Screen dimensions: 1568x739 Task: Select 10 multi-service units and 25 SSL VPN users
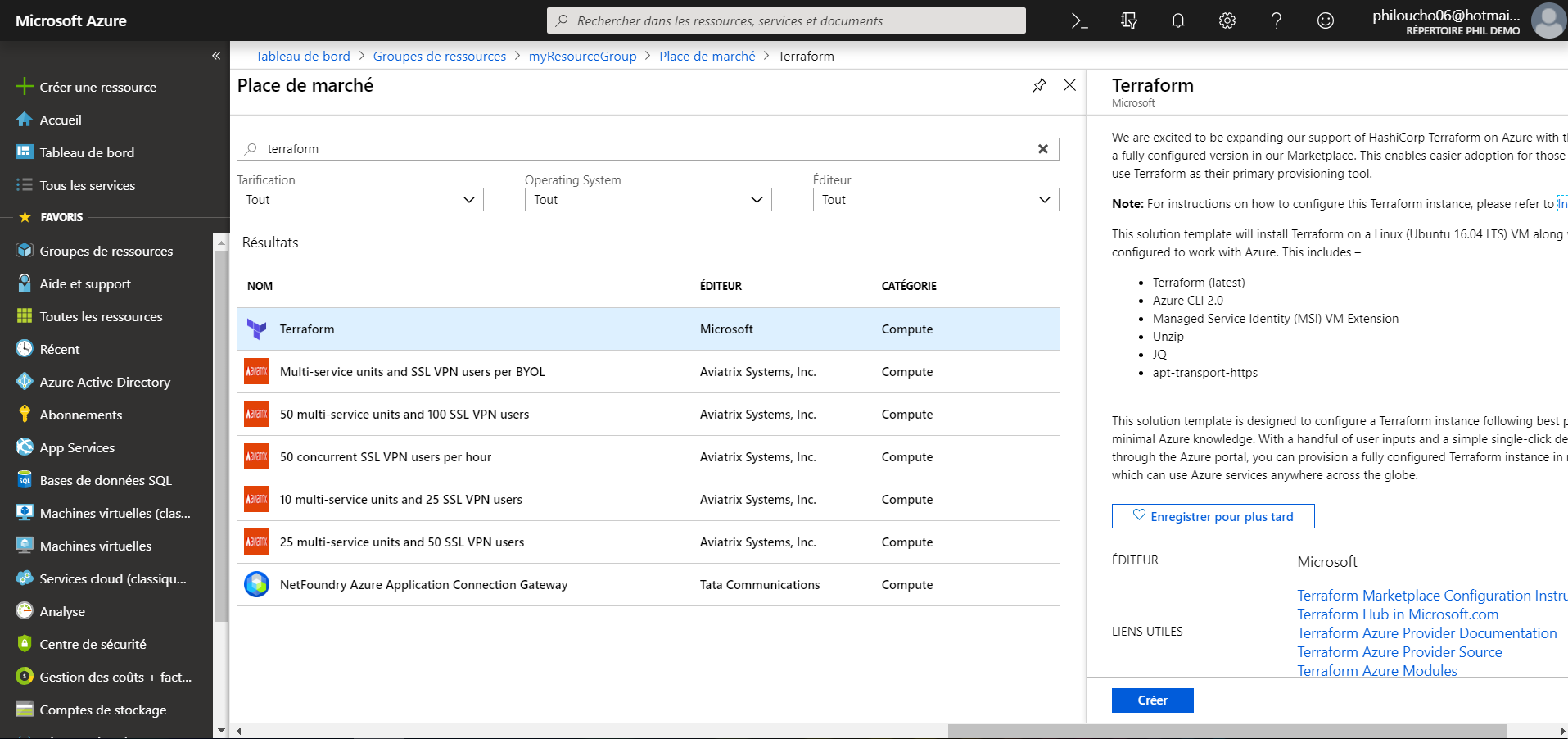(x=648, y=500)
